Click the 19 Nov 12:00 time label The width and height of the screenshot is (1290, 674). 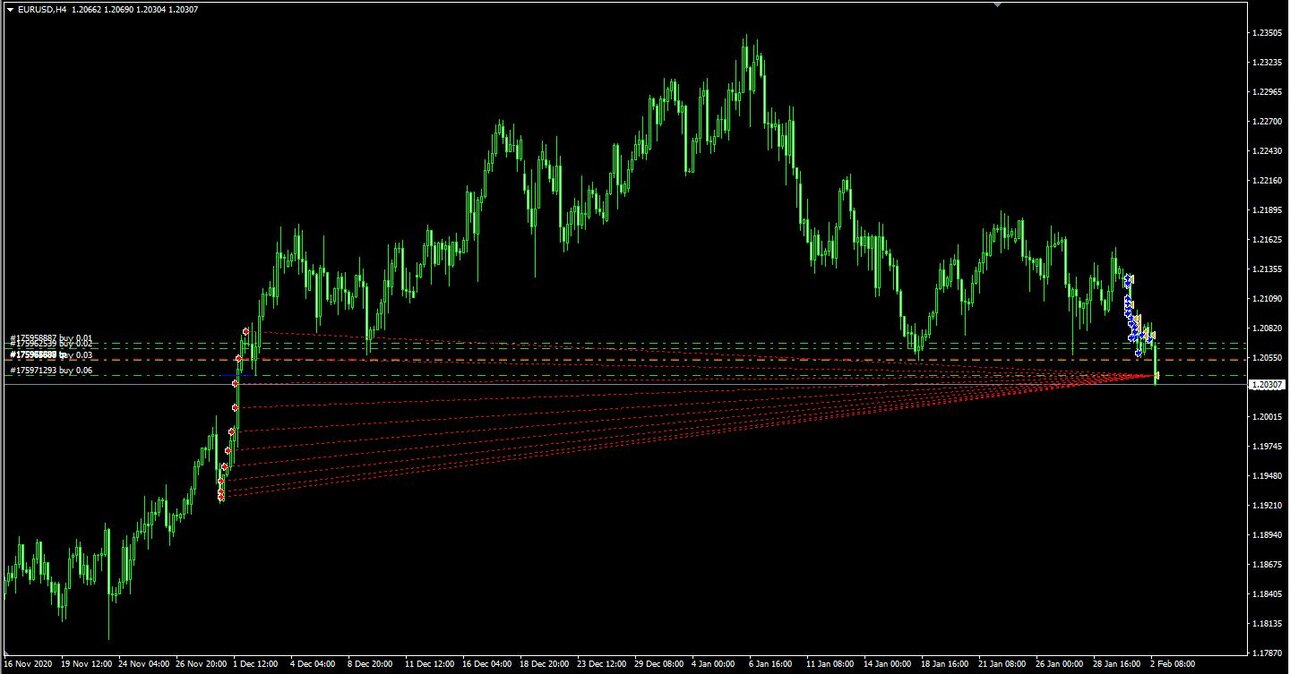coord(87,663)
